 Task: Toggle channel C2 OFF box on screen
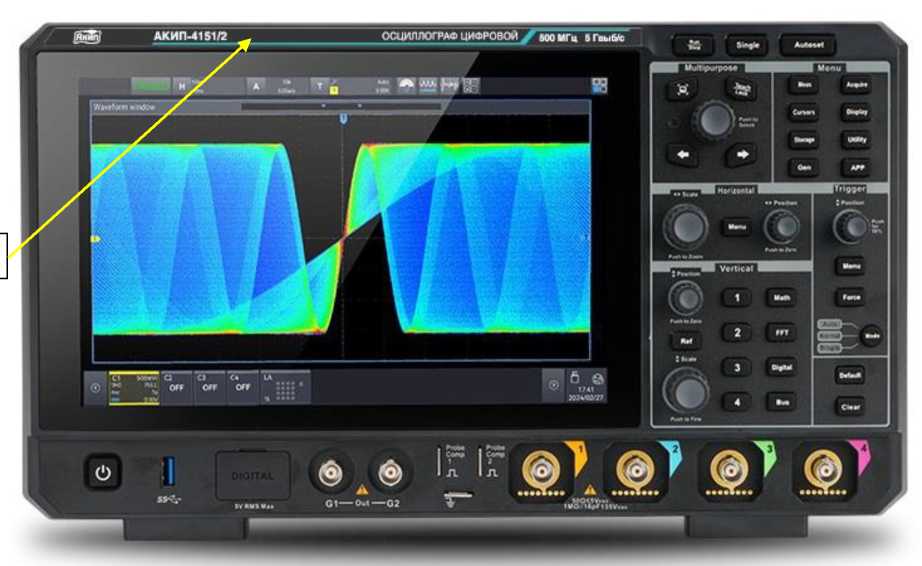176,385
